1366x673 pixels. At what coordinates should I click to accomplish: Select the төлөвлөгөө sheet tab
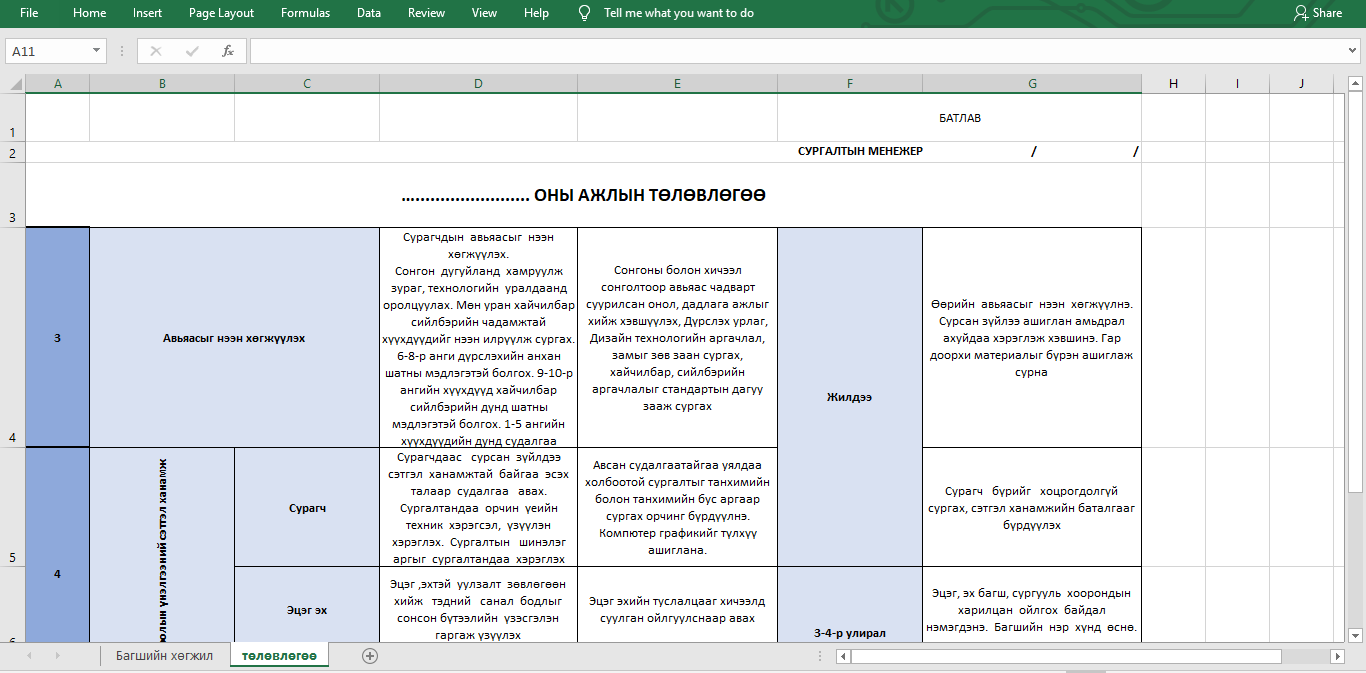pos(279,656)
